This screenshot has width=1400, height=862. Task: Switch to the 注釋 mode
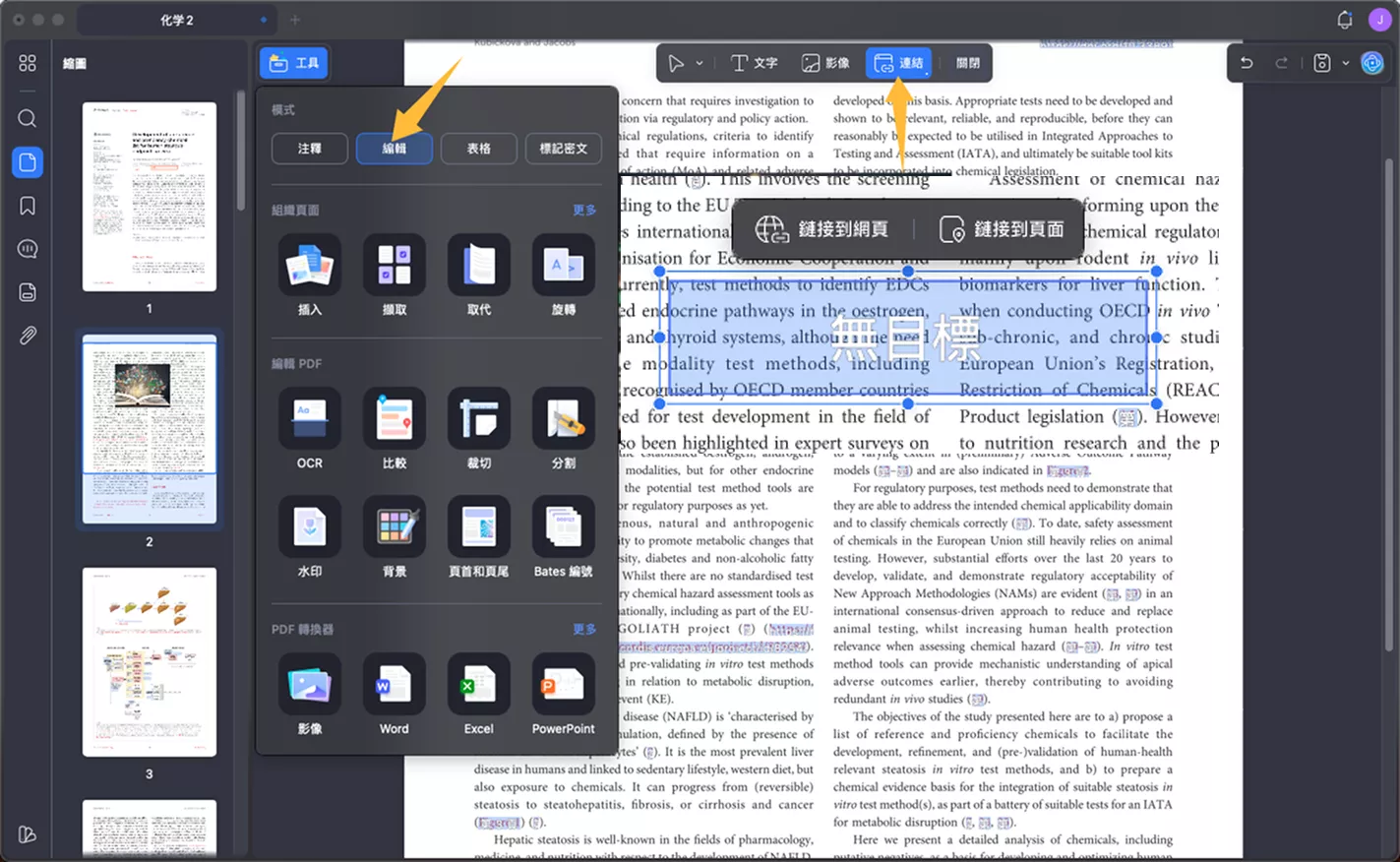[310, 149]
